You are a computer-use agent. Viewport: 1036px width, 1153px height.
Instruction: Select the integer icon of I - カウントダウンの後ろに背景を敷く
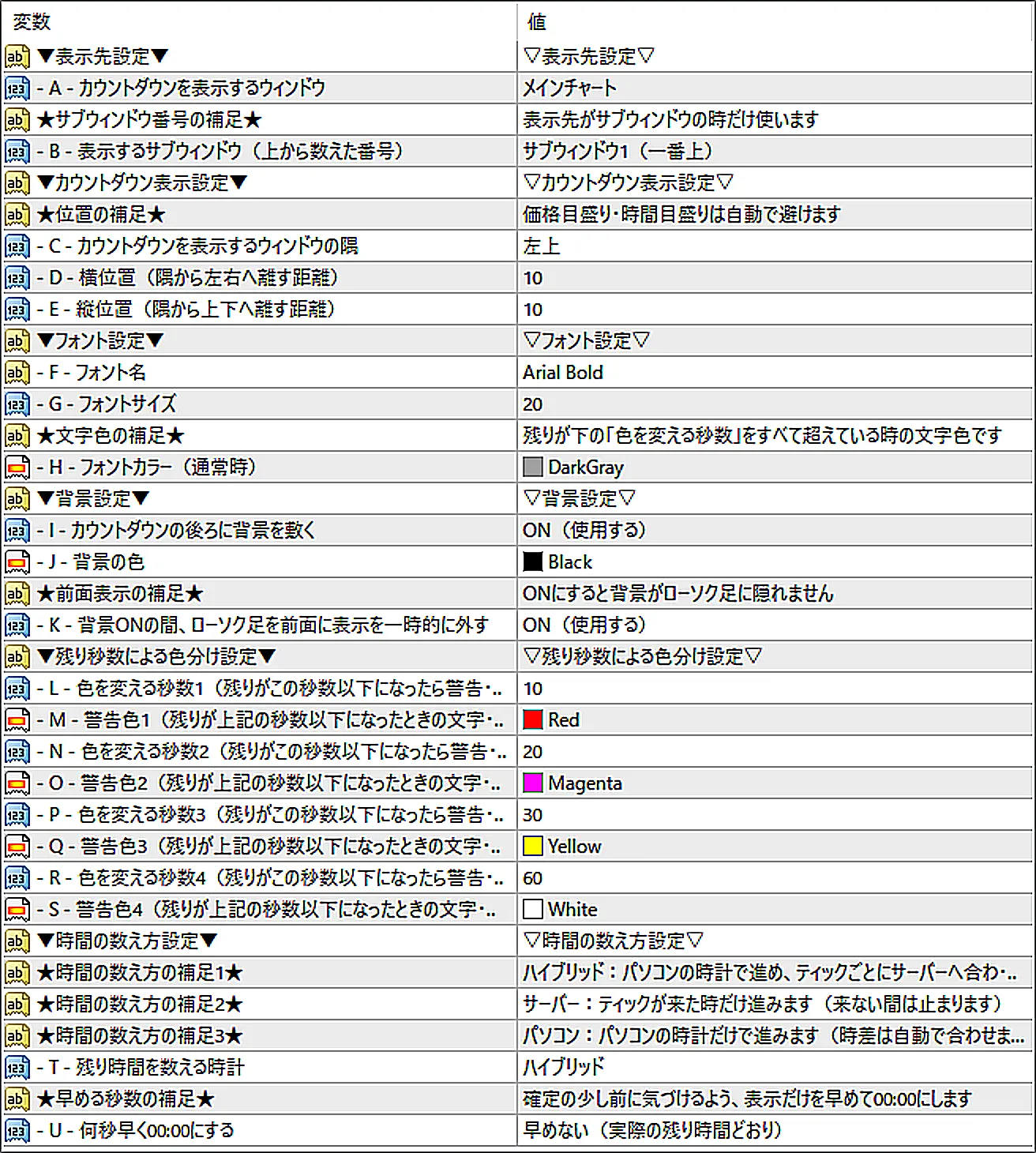click(x=17, y=531)
